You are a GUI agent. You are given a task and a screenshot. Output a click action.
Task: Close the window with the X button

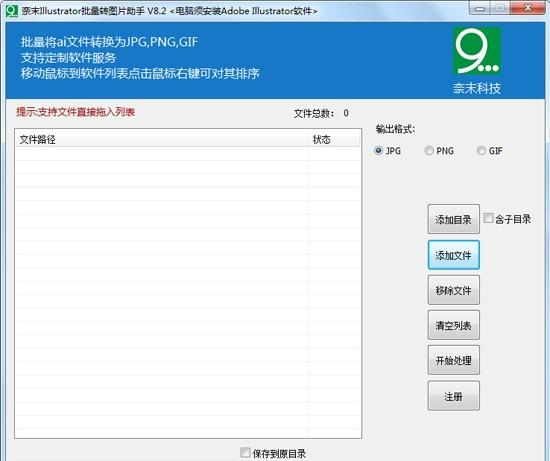pos(527,8)
